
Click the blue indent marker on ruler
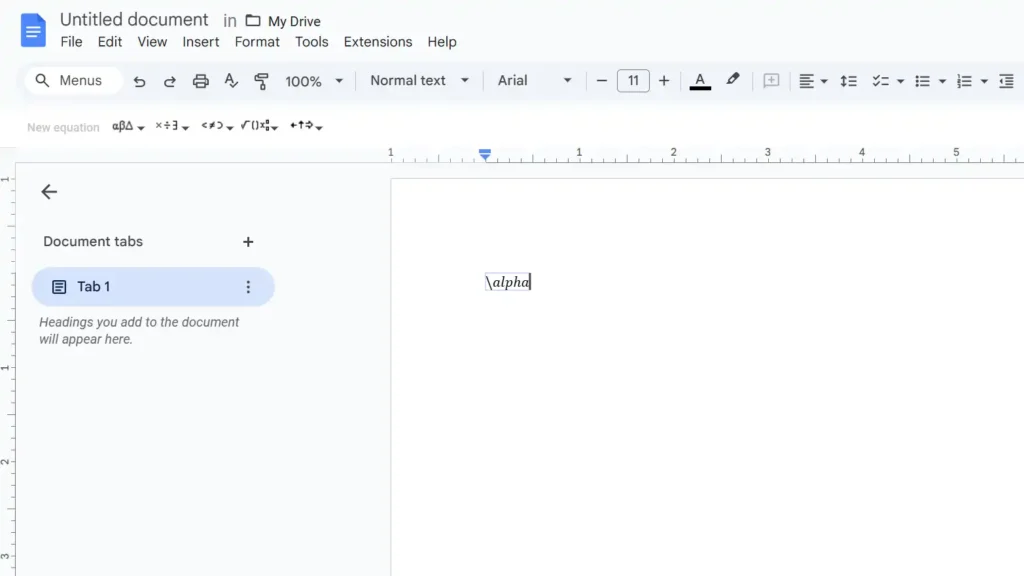[x=485, y=155]
